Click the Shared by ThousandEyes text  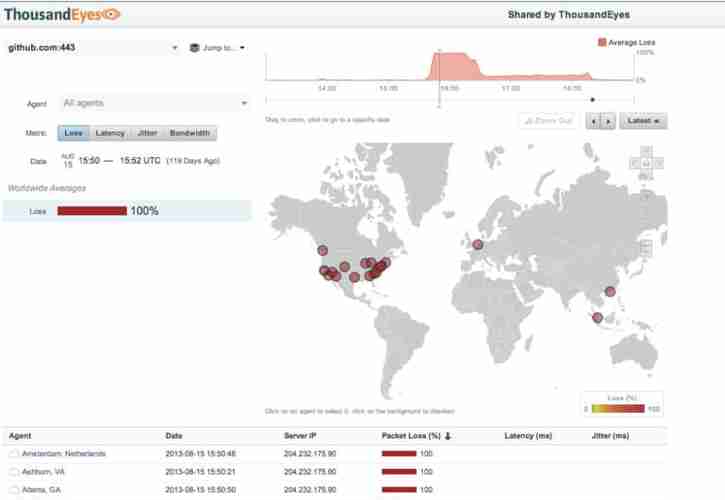(x=569, y=15)
